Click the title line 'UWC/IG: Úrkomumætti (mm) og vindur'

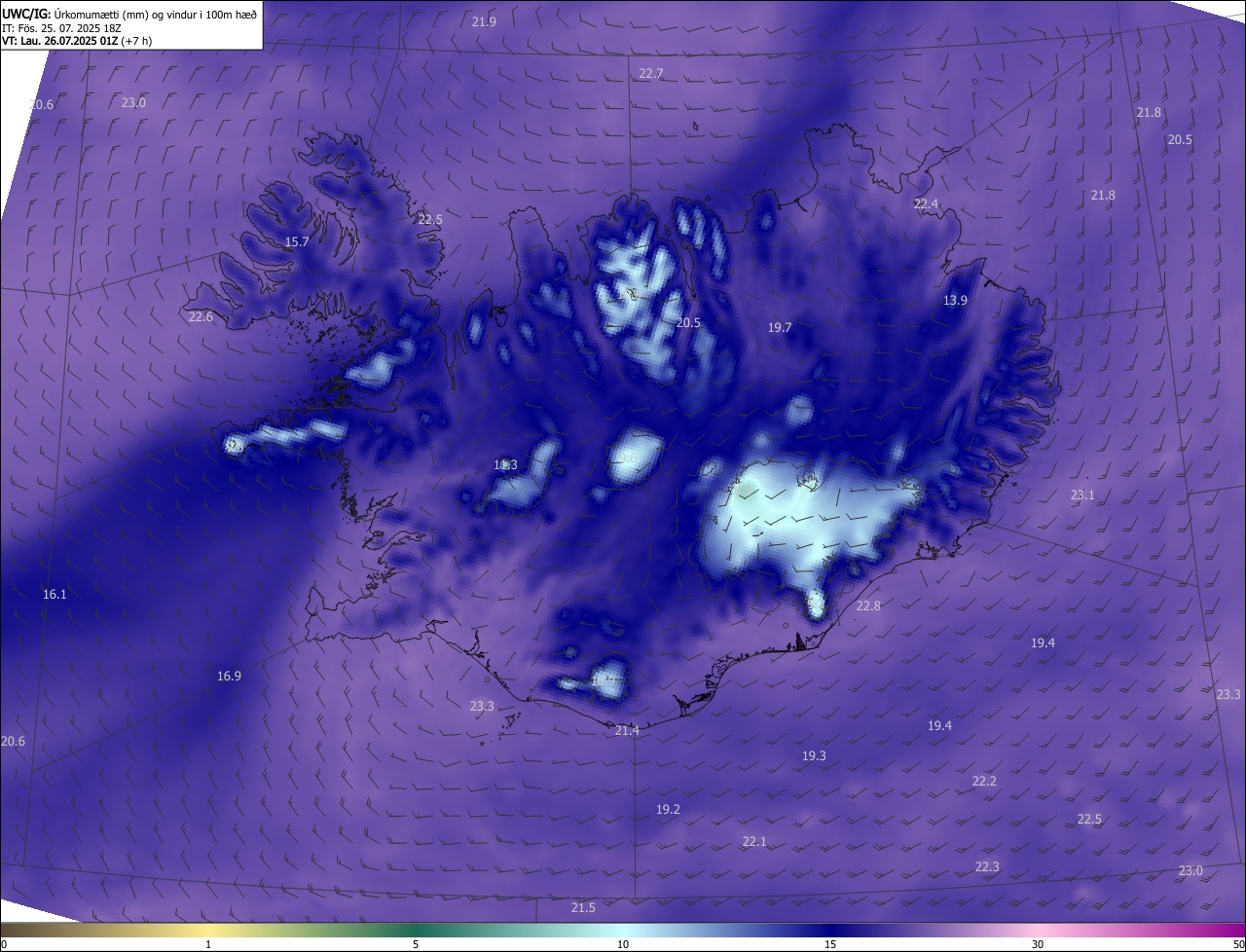(129, 13)
